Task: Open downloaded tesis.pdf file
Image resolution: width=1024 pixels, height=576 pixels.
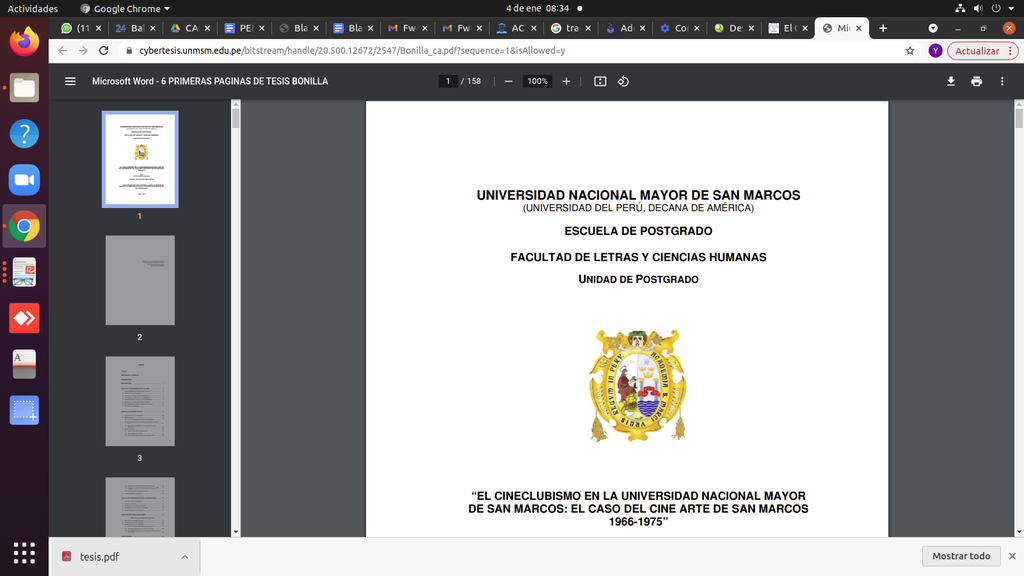Action: 99,556
